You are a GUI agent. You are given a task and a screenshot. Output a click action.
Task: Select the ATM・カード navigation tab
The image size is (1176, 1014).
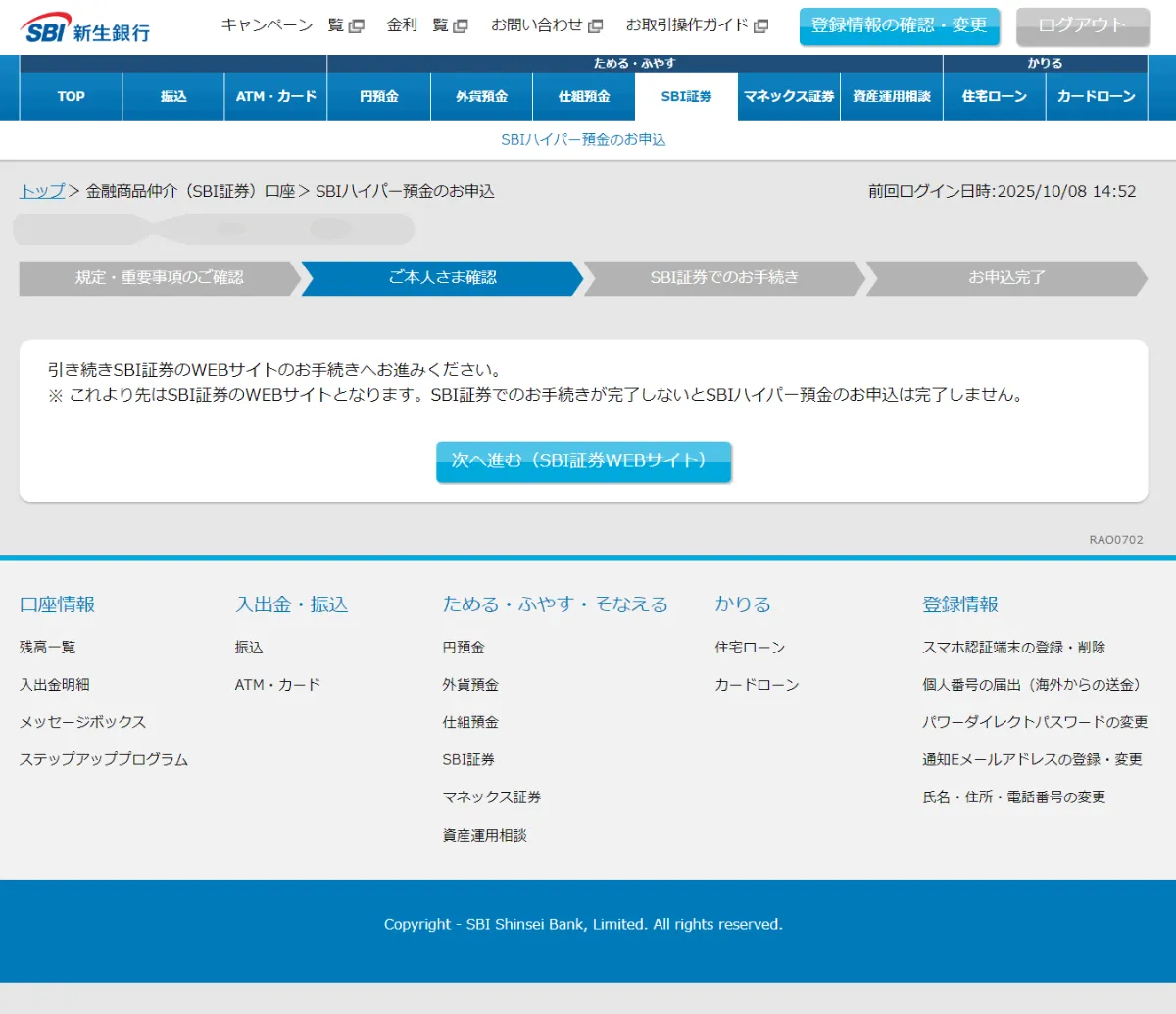pyautogui.click(x=275, y=97)
